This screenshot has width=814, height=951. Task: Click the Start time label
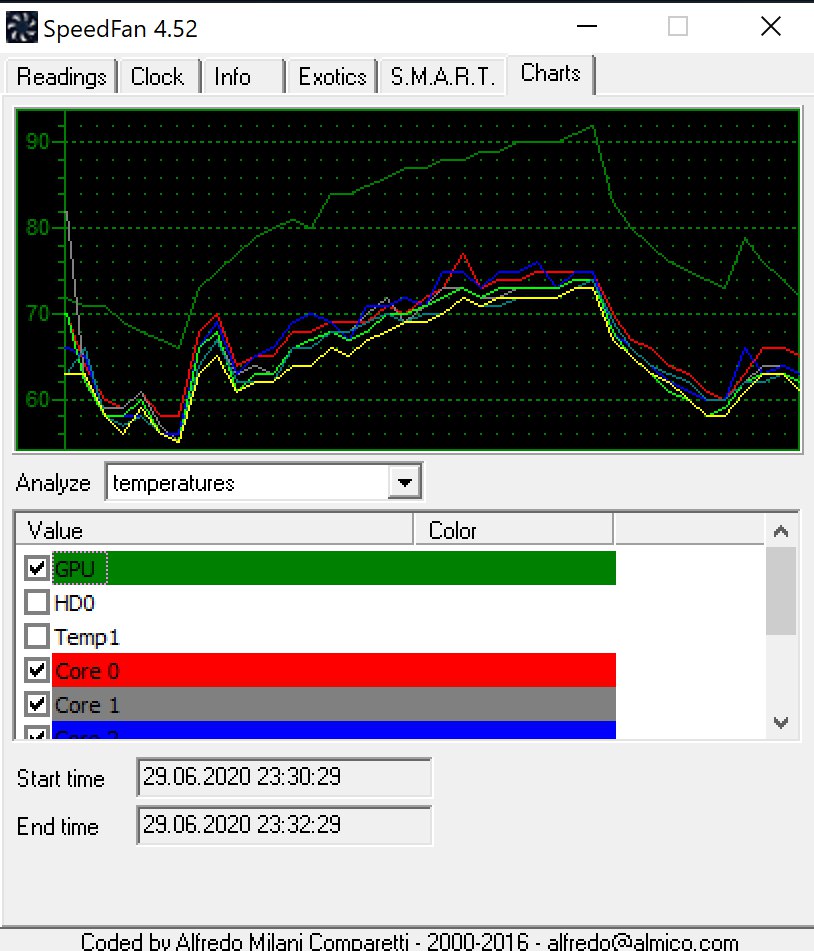61,778
